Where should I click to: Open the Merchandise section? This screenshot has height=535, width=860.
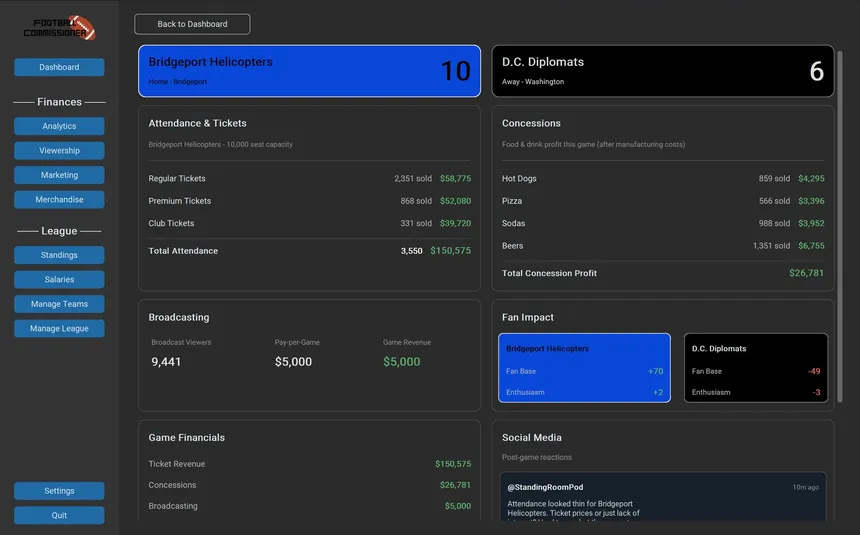point(59,200)
